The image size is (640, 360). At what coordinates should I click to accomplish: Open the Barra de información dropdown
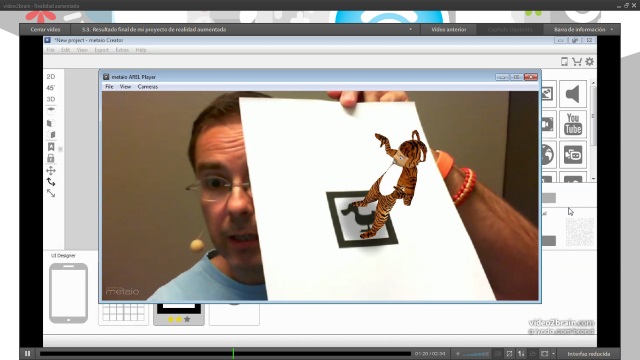point(582,29)
